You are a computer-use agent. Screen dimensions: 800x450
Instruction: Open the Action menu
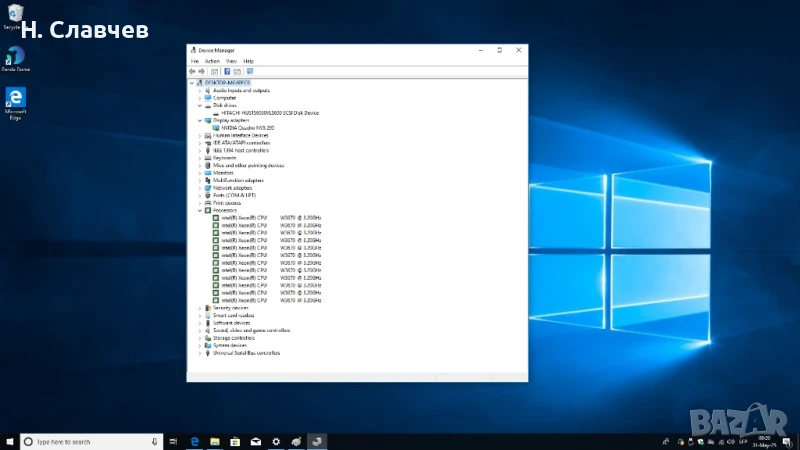212,61
